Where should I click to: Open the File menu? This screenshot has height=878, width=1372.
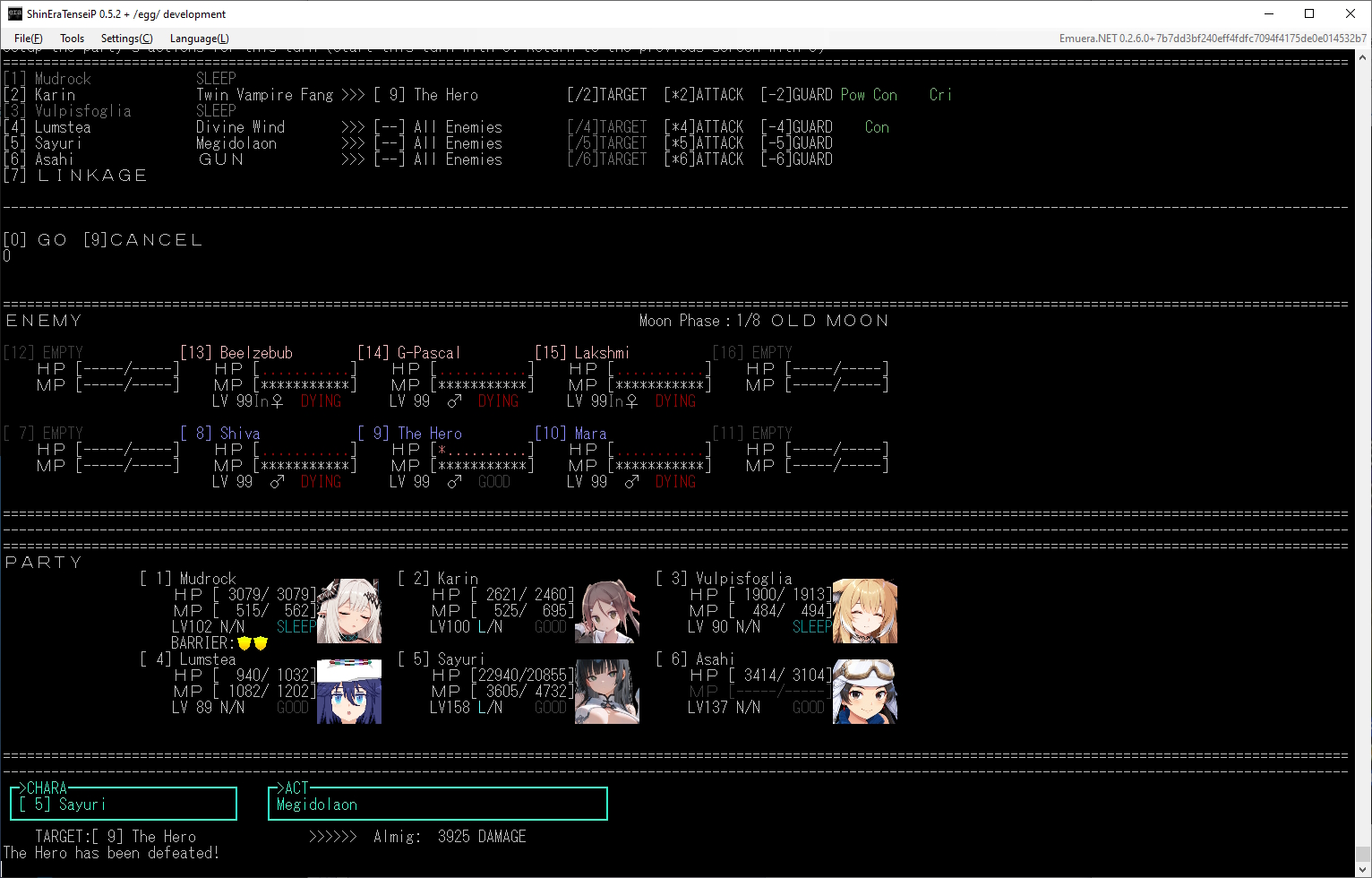(x=28, y=39)
